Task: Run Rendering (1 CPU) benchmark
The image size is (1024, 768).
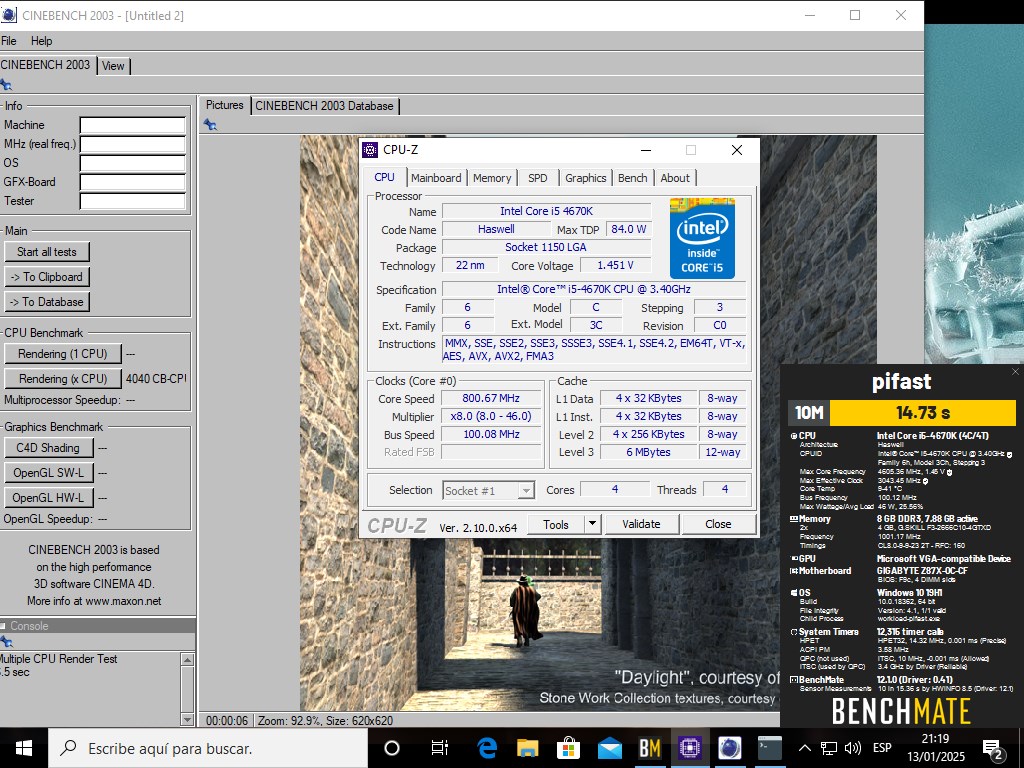Action: point(63,353)
